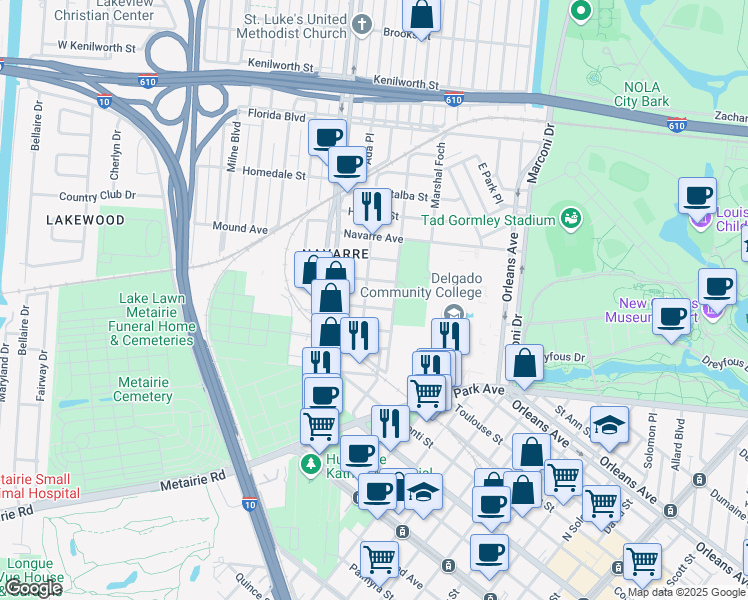
Task: Open the Delgado Community College graduation icon
Action: click(454, 313)
